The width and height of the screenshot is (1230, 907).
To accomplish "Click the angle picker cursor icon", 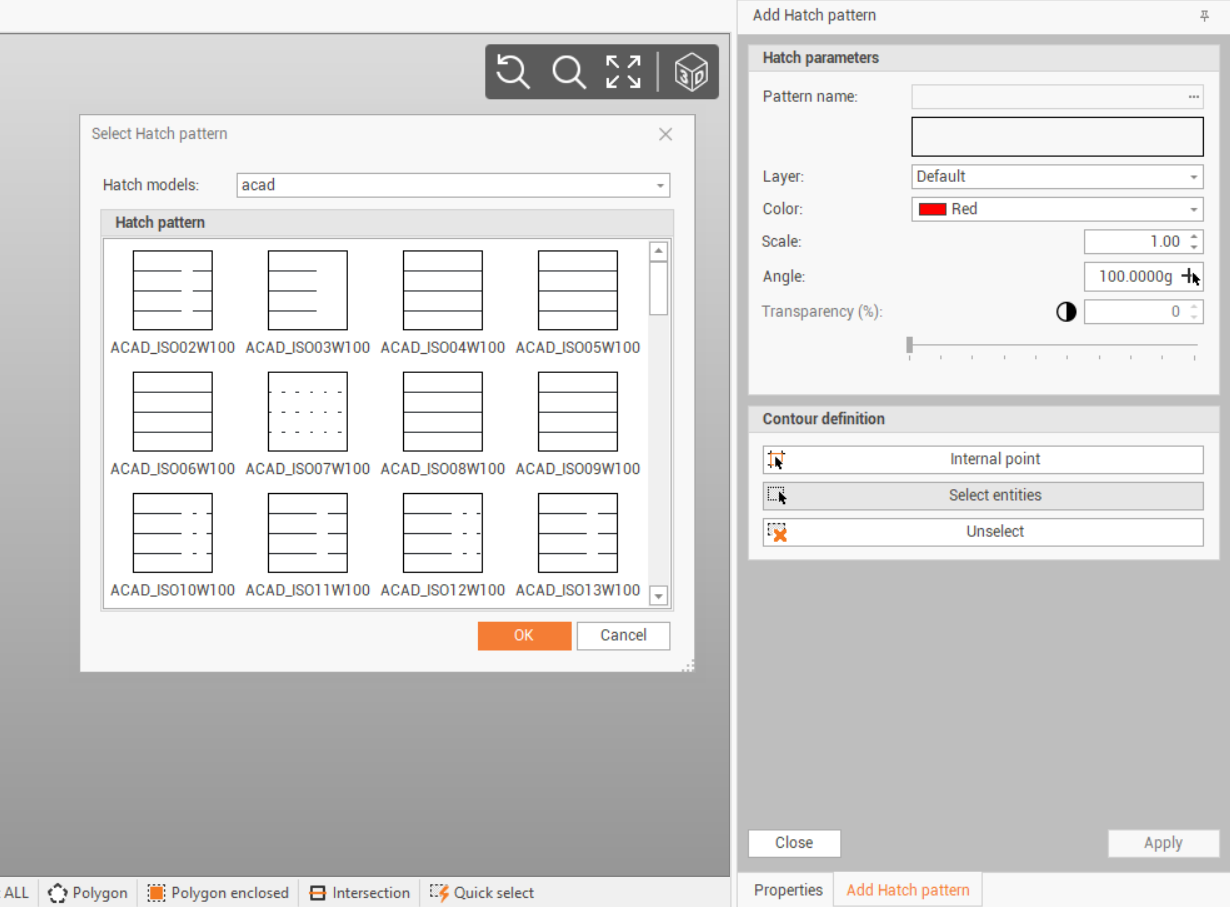I will [x=1190, y=277].
